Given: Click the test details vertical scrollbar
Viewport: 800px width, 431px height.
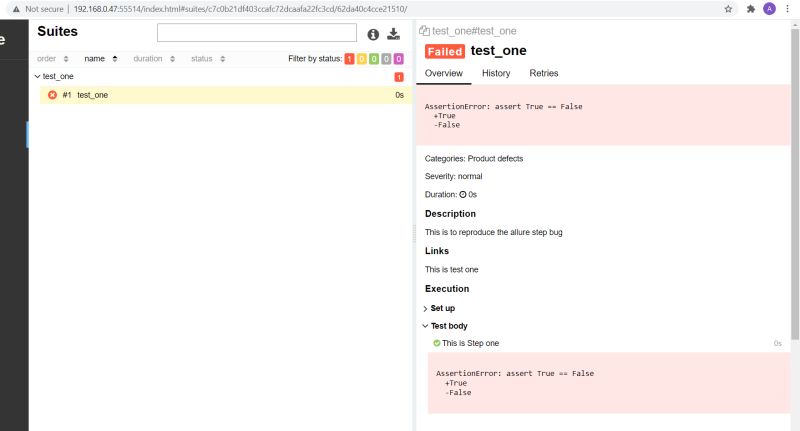Looking at the screenshot, I should pyautogui.click(x=795, y=184).
